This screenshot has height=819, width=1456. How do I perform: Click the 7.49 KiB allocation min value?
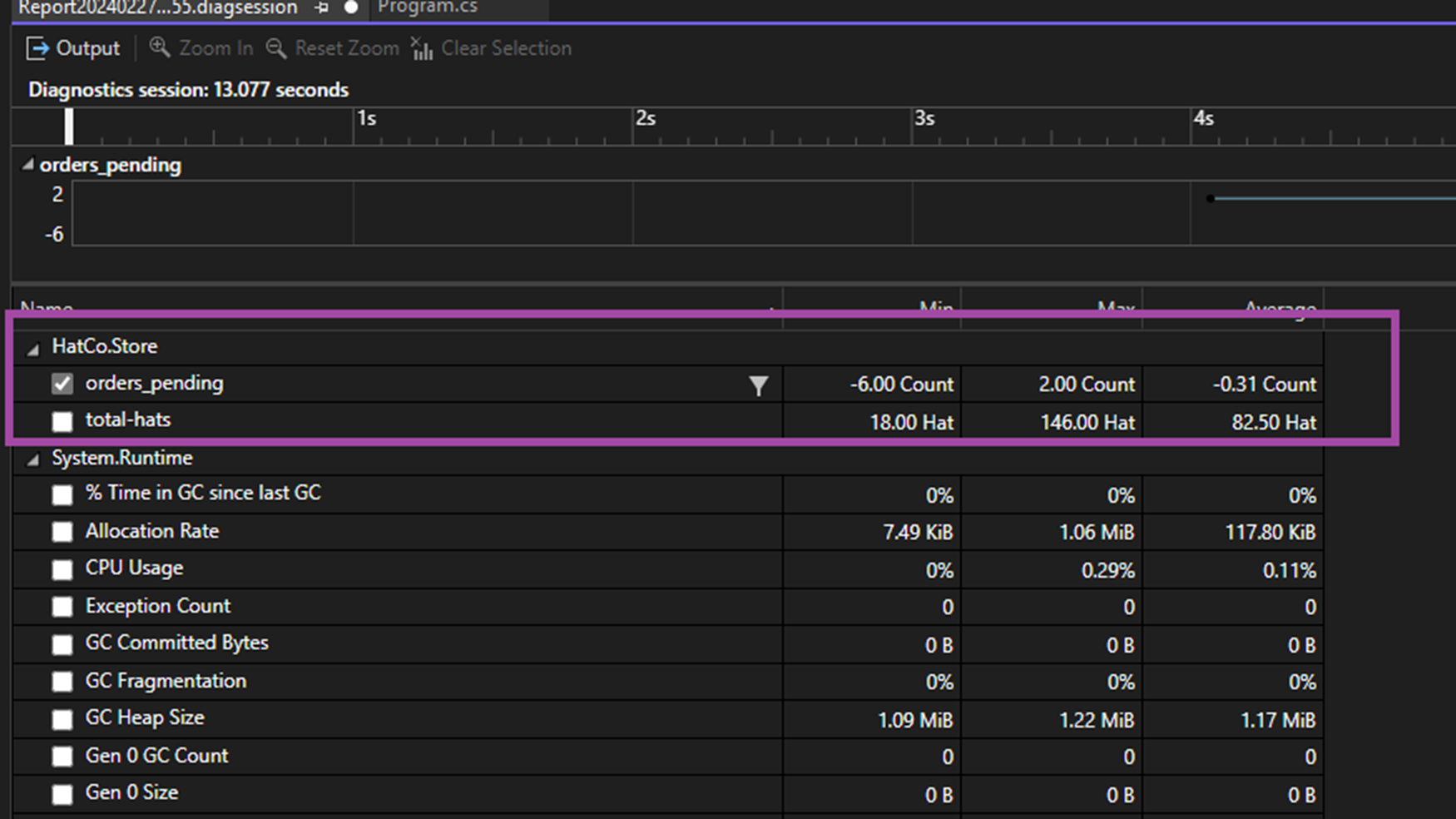[x=918, y=533]
